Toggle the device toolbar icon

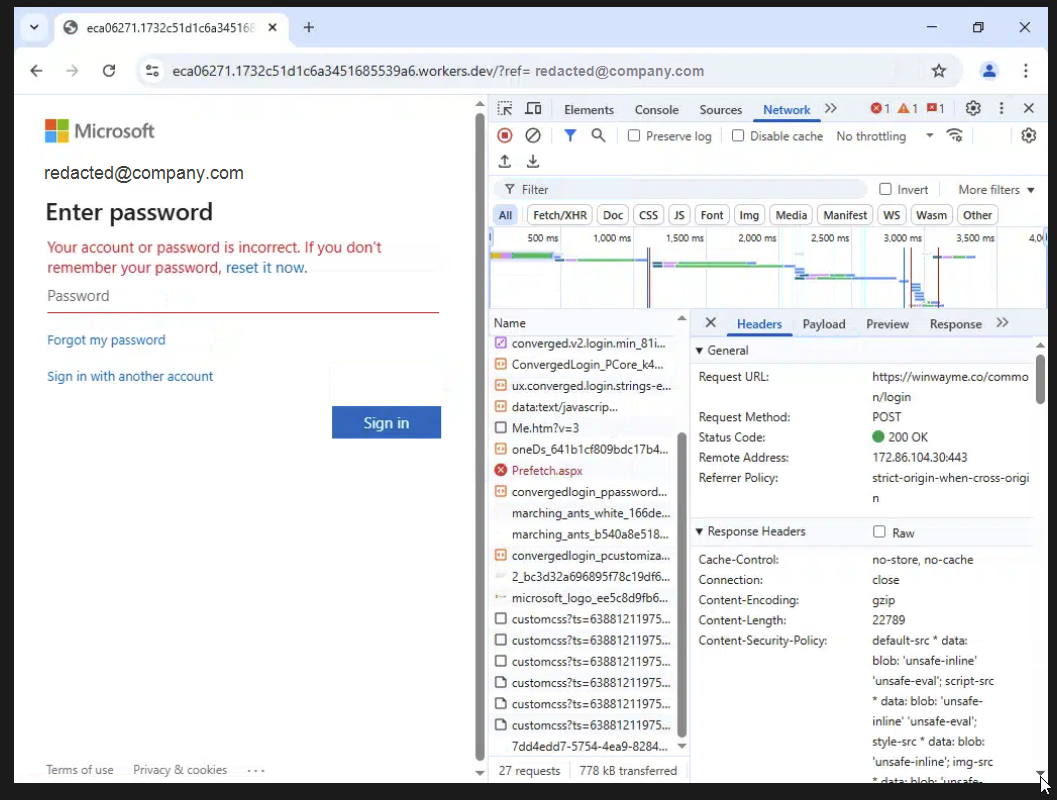pyautogui.click(x=533, y=109)
